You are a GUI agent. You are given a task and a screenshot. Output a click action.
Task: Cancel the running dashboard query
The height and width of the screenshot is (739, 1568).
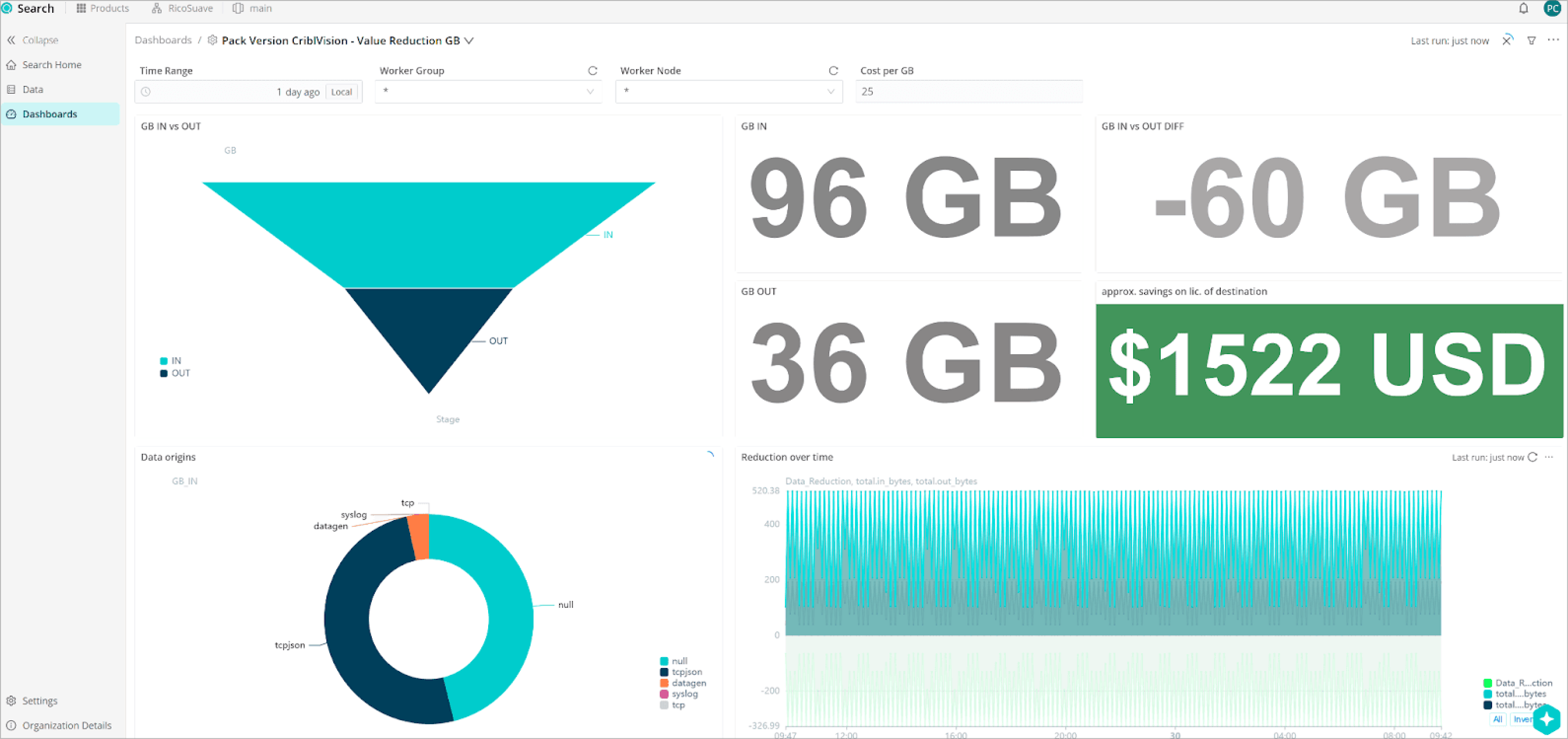coord(1508,40)
